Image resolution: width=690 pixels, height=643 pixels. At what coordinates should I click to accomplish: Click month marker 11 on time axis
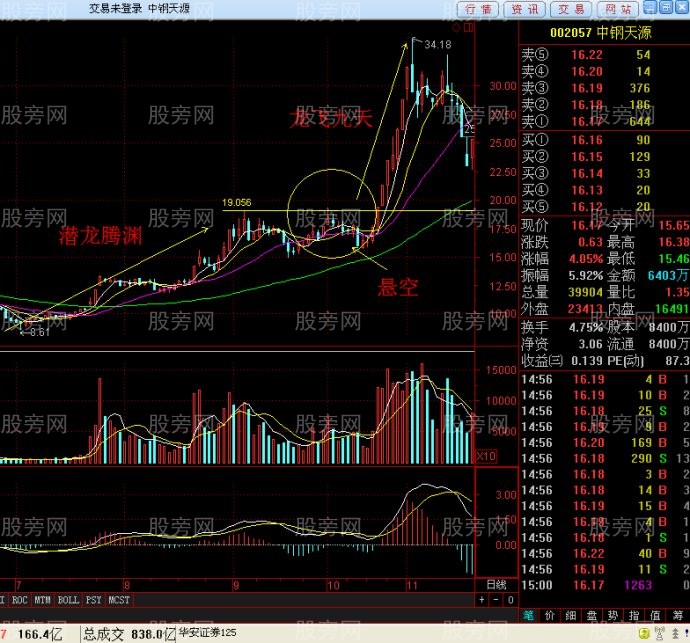click(x=411, y=585)
